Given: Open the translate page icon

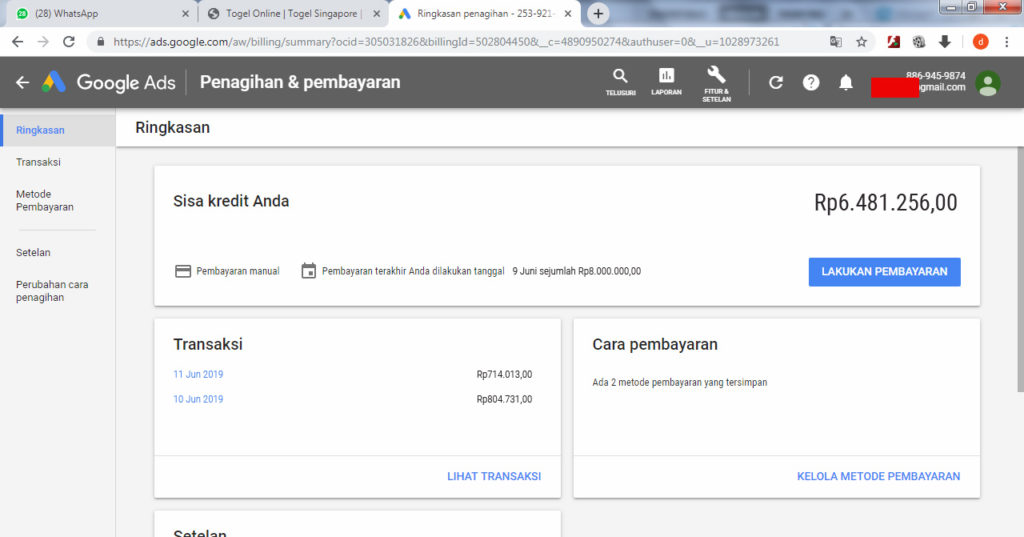Looking at the screenshot, I should (x=835, y=42).
